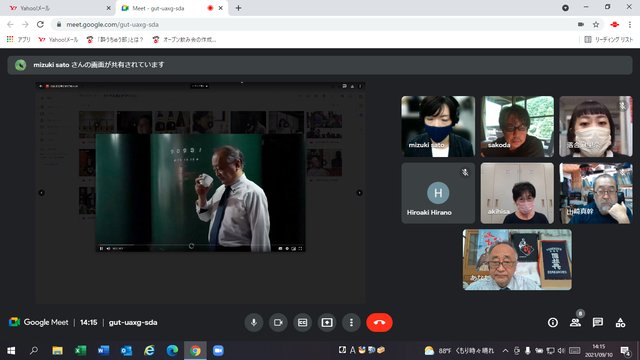
Task: Open Excel from the taskbar
Action: (80, 351)
